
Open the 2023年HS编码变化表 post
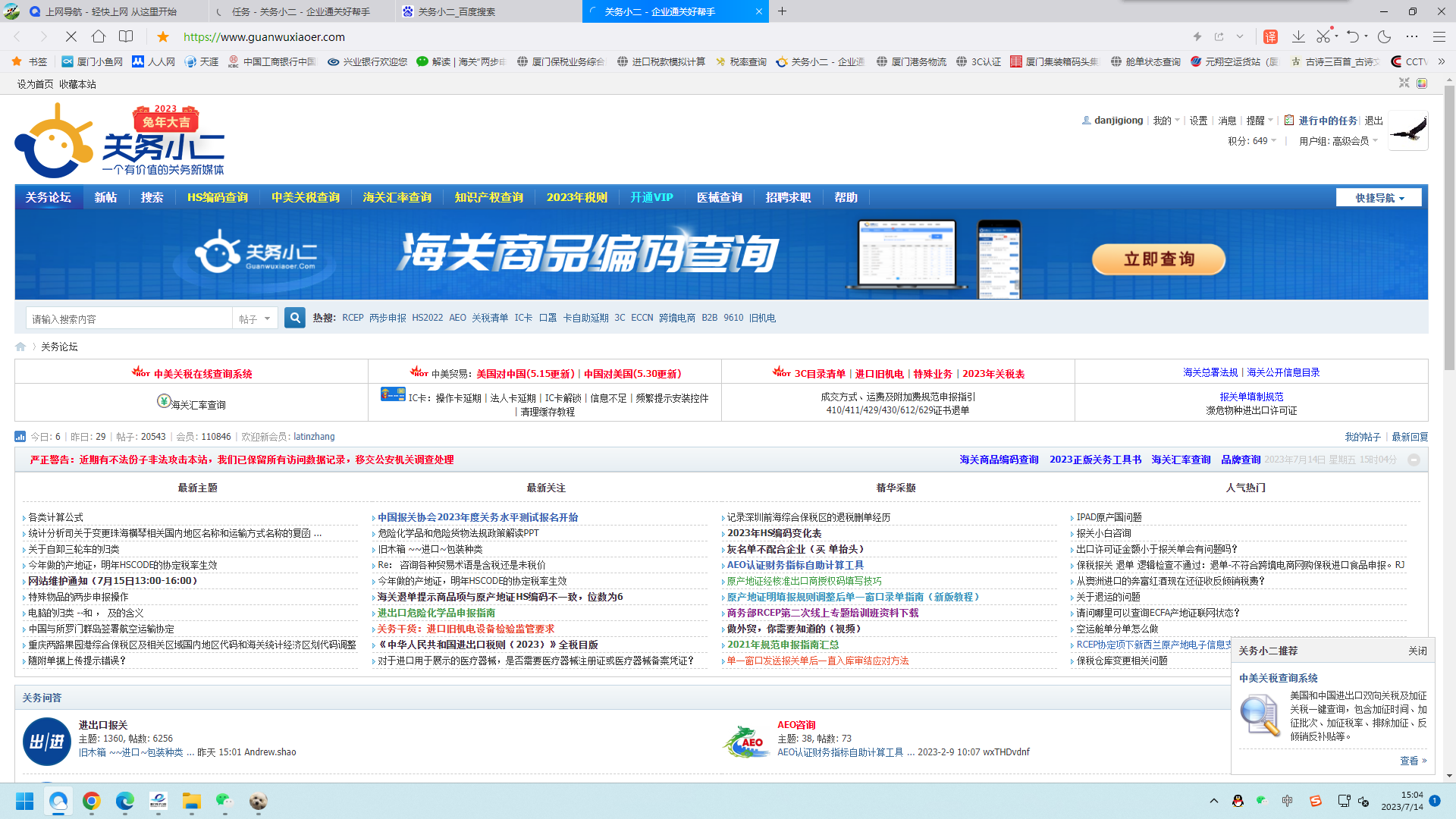coord(774,533)
